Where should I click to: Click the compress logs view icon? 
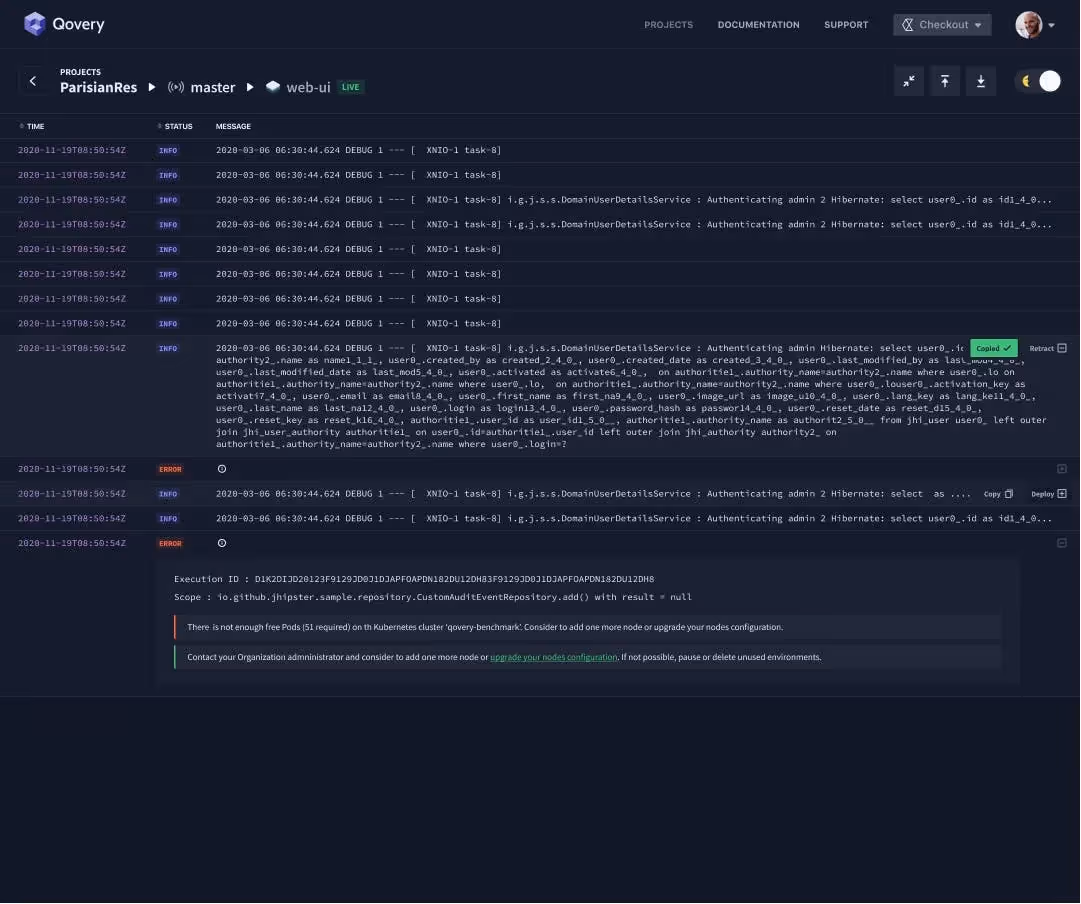[x=909, y=81]
